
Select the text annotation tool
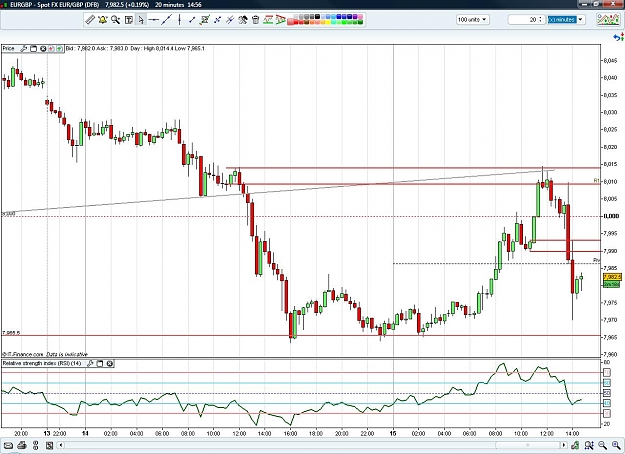128,20
